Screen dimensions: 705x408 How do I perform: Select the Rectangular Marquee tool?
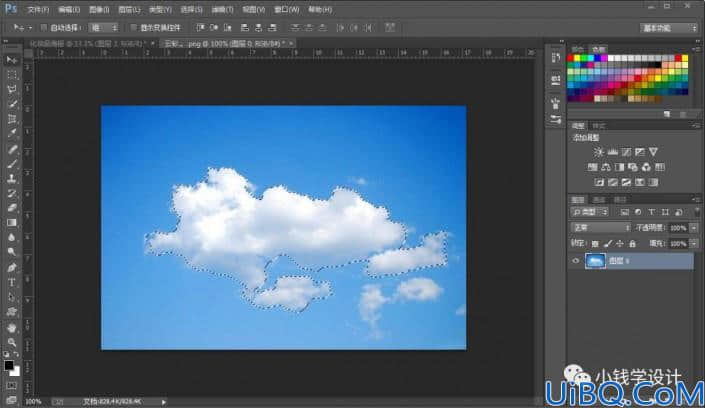(12, 75)
